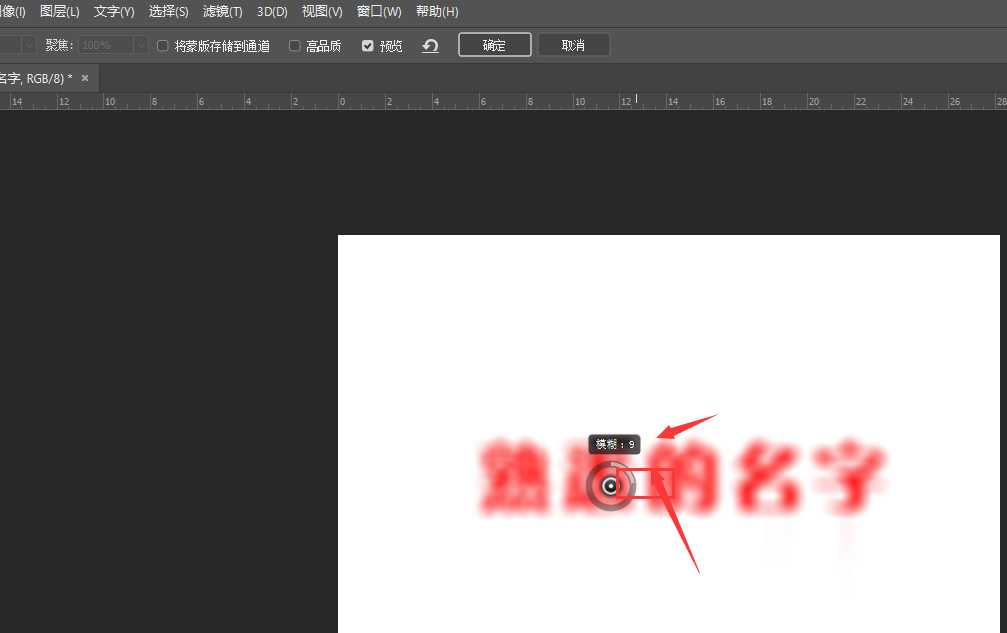Click the reset blur settings icon

tap(430, 45)
